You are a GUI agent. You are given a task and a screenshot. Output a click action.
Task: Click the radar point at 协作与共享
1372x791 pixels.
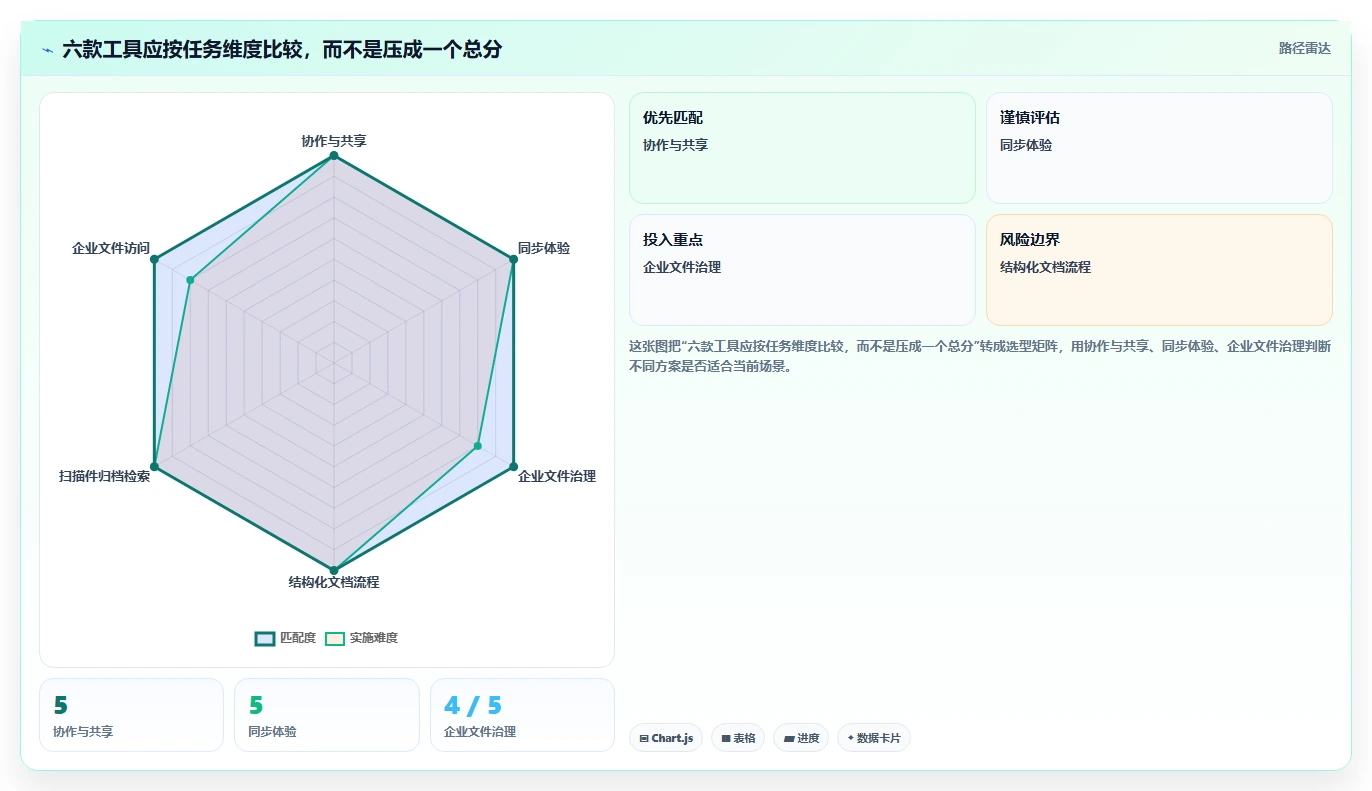(334, 156)
